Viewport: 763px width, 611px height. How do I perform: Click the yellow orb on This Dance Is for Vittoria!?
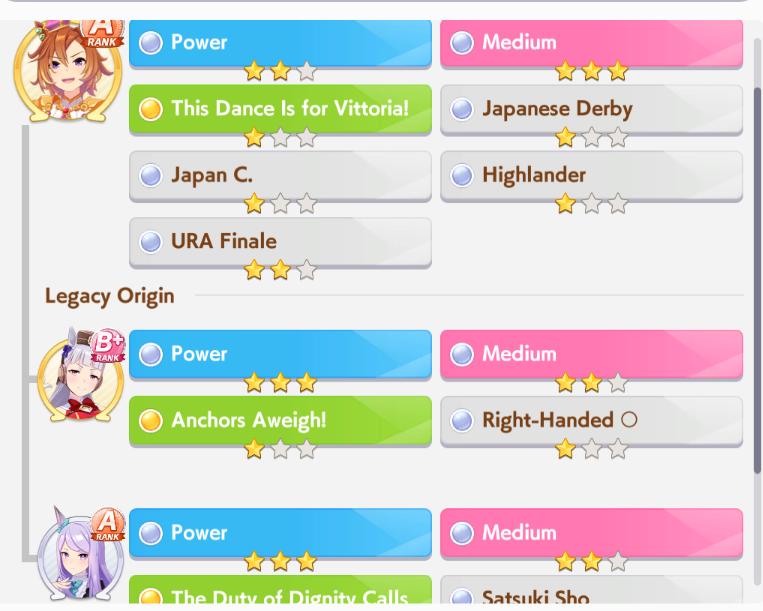150,109
